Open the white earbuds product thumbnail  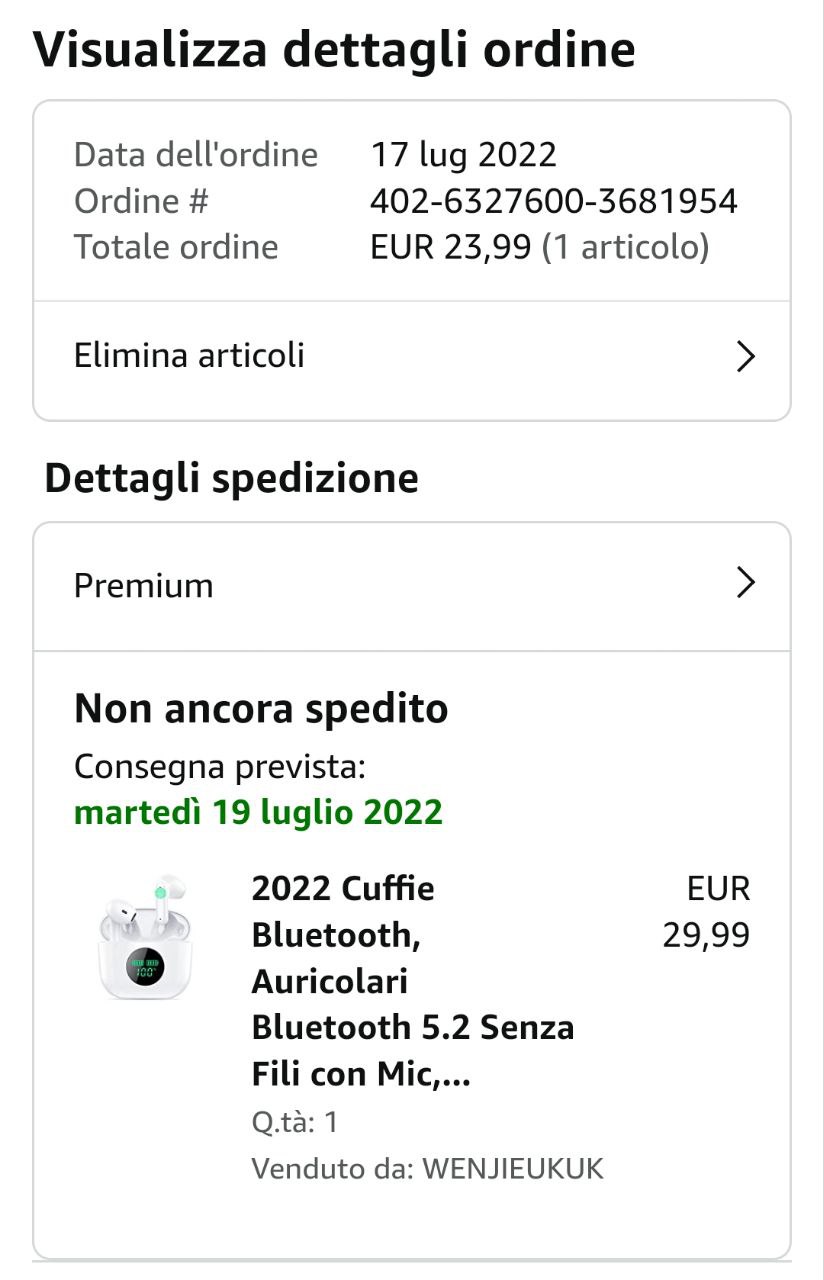(x=146, y=937)
